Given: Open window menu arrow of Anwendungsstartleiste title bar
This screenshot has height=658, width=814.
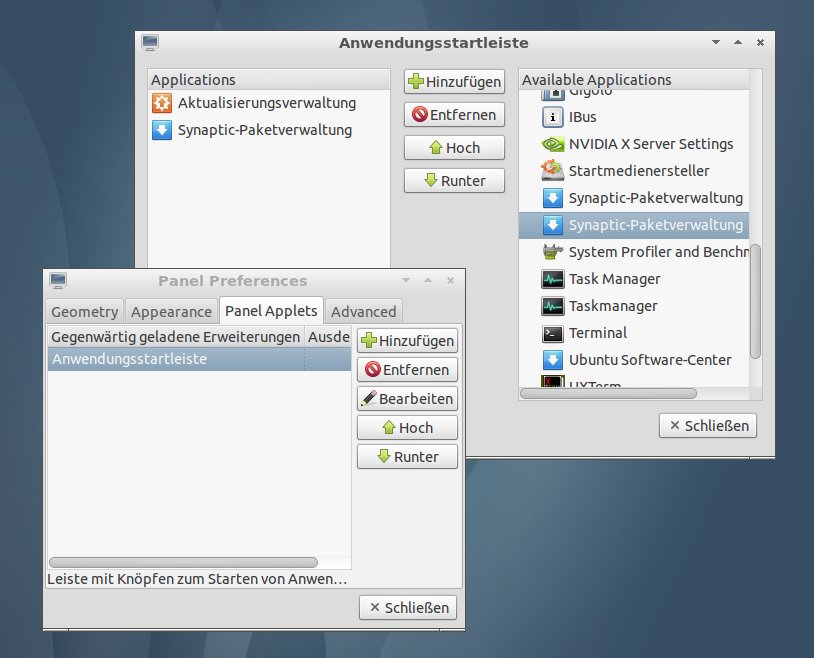Looking at the screenshot, I should pos(716,42).
